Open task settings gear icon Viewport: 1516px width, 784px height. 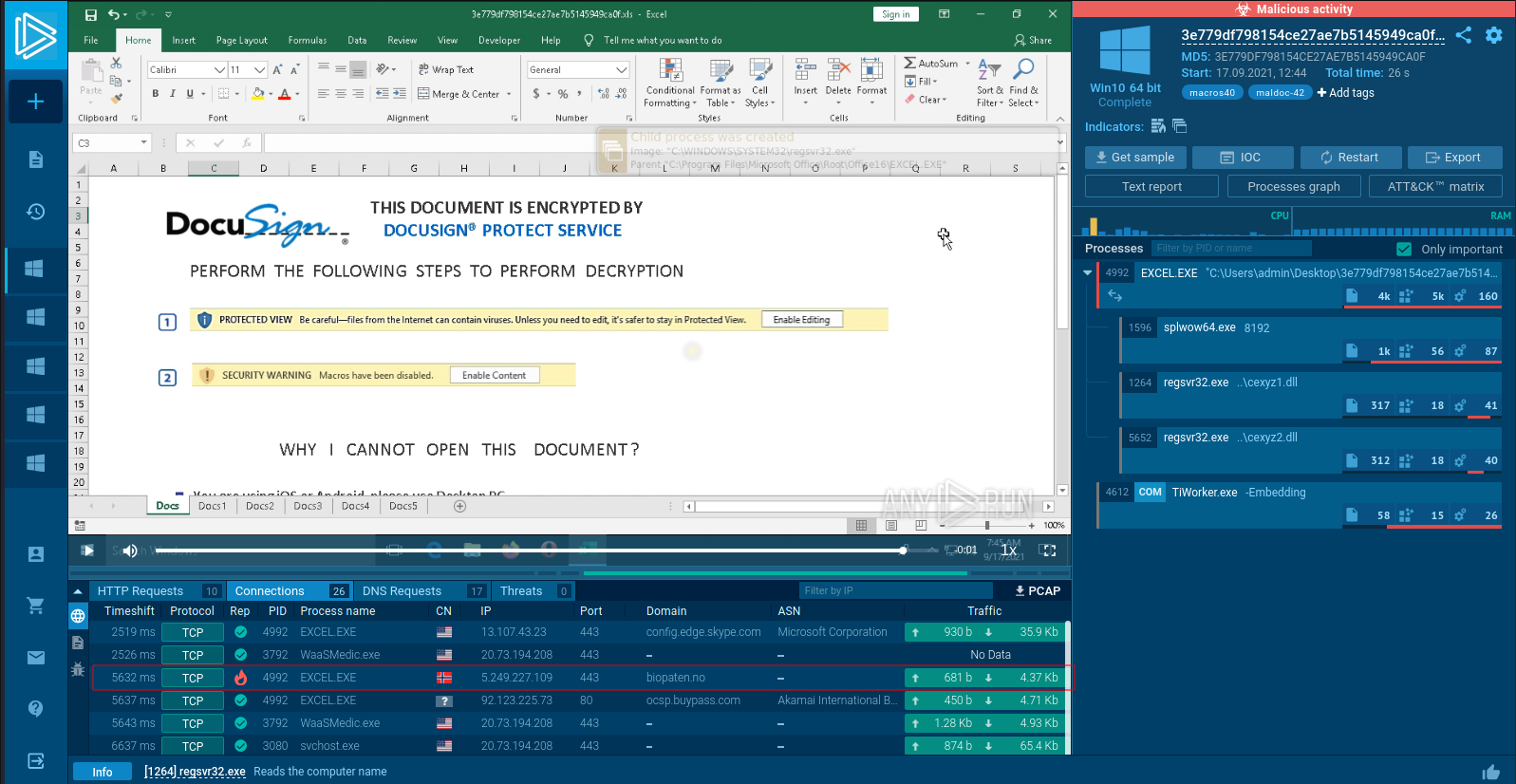click(x=1494, y=35)
